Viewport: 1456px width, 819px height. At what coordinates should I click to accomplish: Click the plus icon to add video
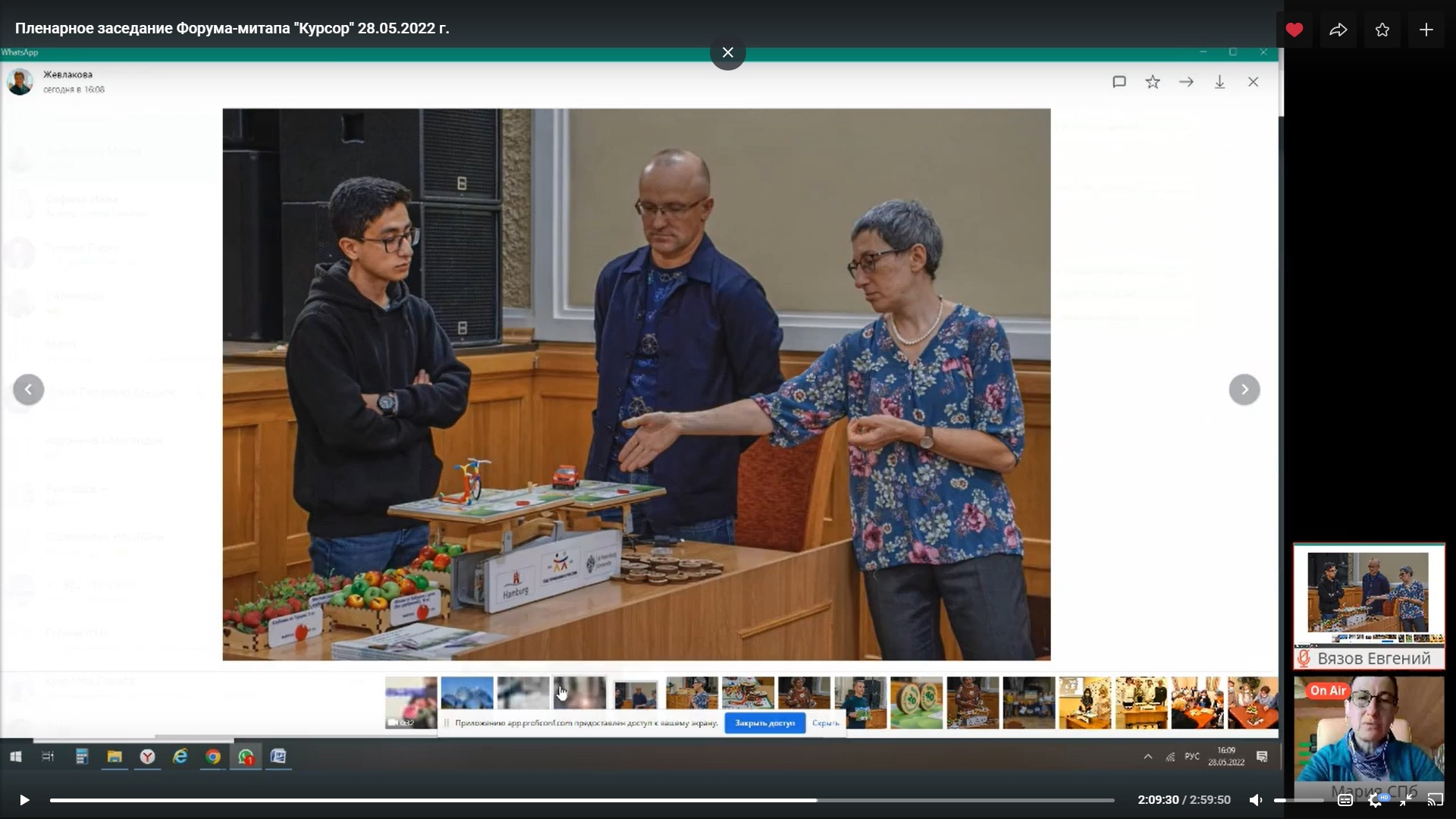[1426, 30]
